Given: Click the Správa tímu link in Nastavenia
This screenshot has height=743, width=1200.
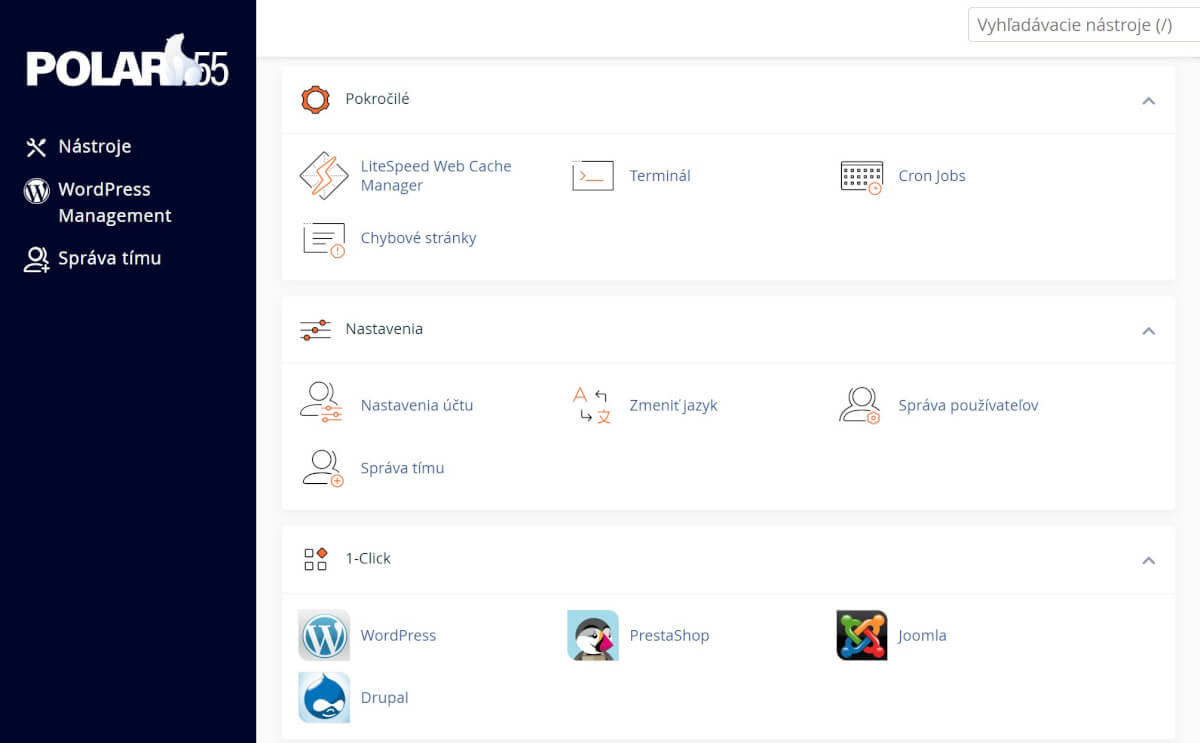Looking at the screenshot, I should pos(402,468).
